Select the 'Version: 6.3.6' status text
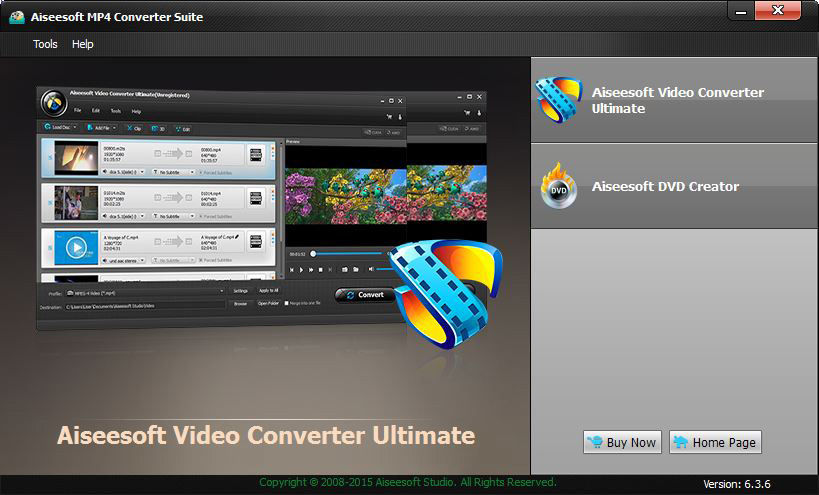Screen dimensions: 819x495 (x=736, y=484)
